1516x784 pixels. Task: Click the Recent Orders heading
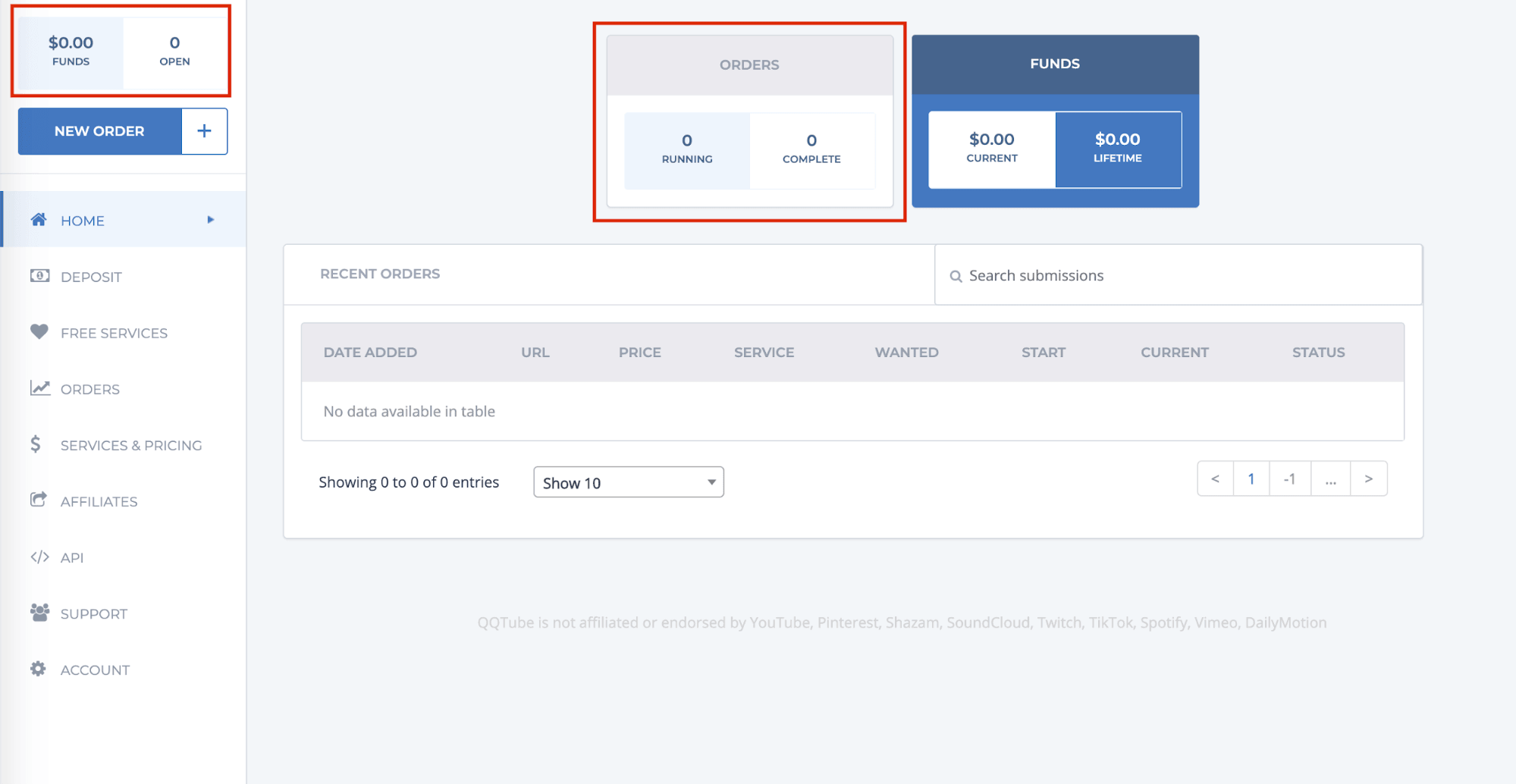[x=380, y=274]
